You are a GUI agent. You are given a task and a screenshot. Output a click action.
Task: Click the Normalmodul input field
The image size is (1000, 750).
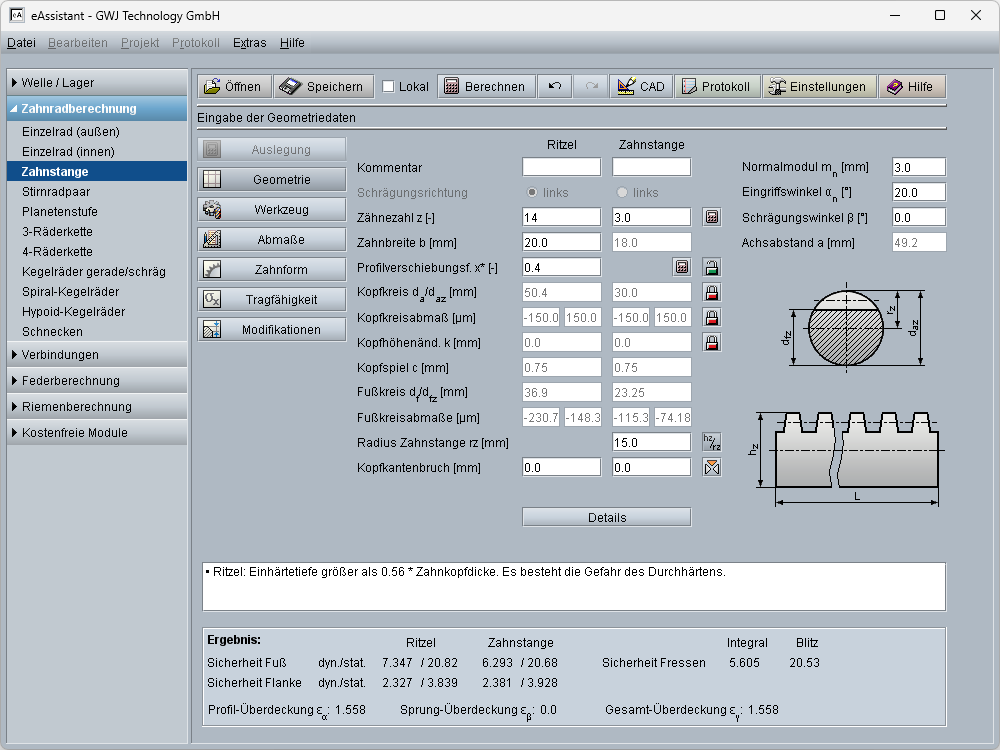click(x=918, y=167)
